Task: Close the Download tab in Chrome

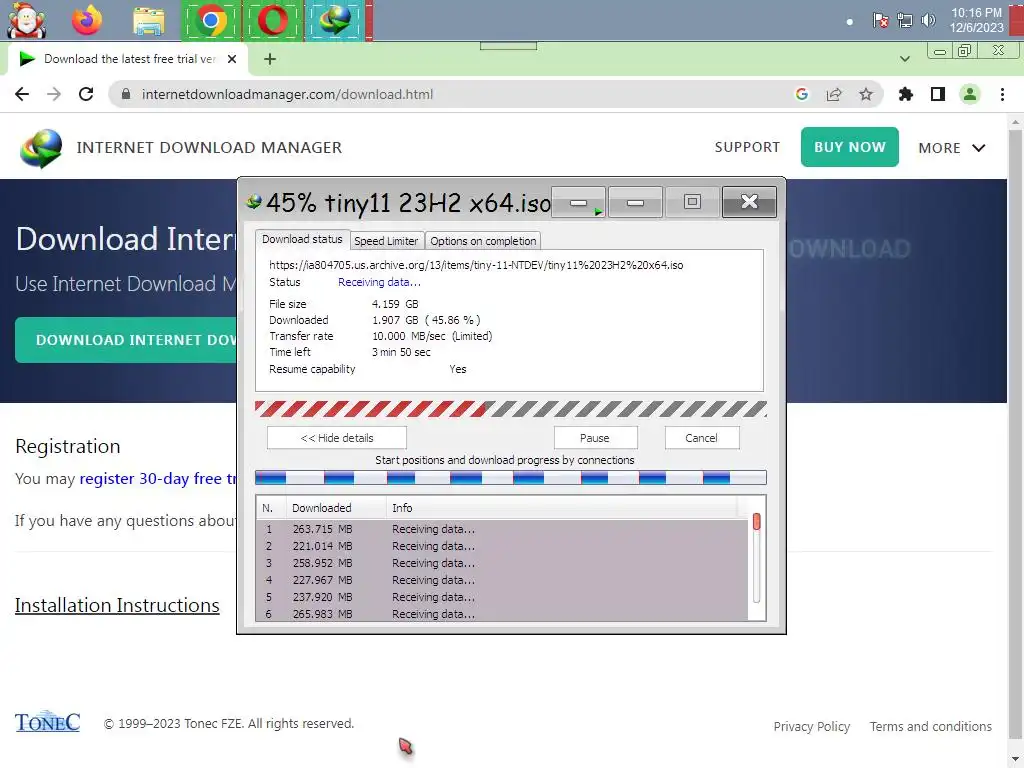Action: (232, 59)
